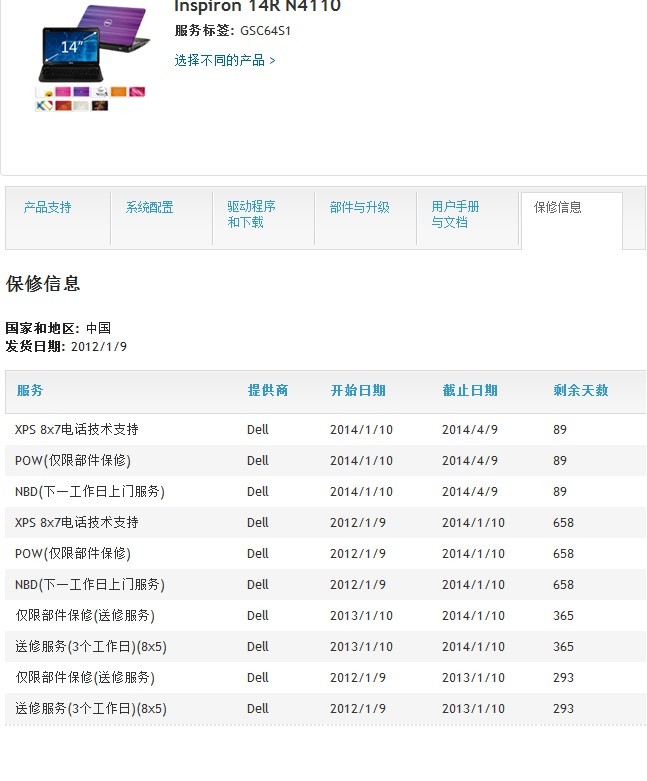Click the 保修信息 section heading
This screenshot has height=781, width=647.
point(43,283)
